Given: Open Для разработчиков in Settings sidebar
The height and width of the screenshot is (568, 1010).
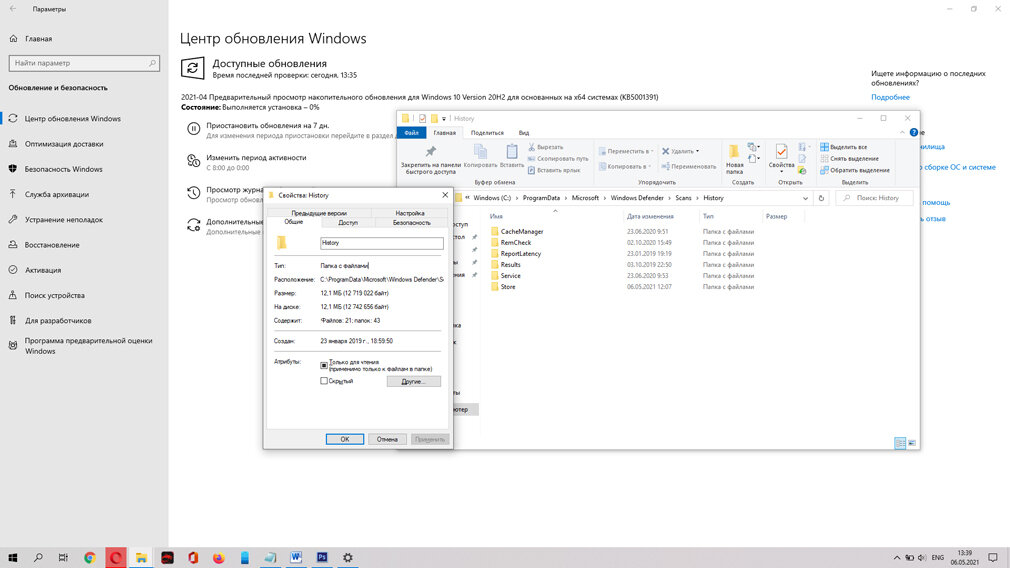Looking at the screenshot, I should point(58,320).
